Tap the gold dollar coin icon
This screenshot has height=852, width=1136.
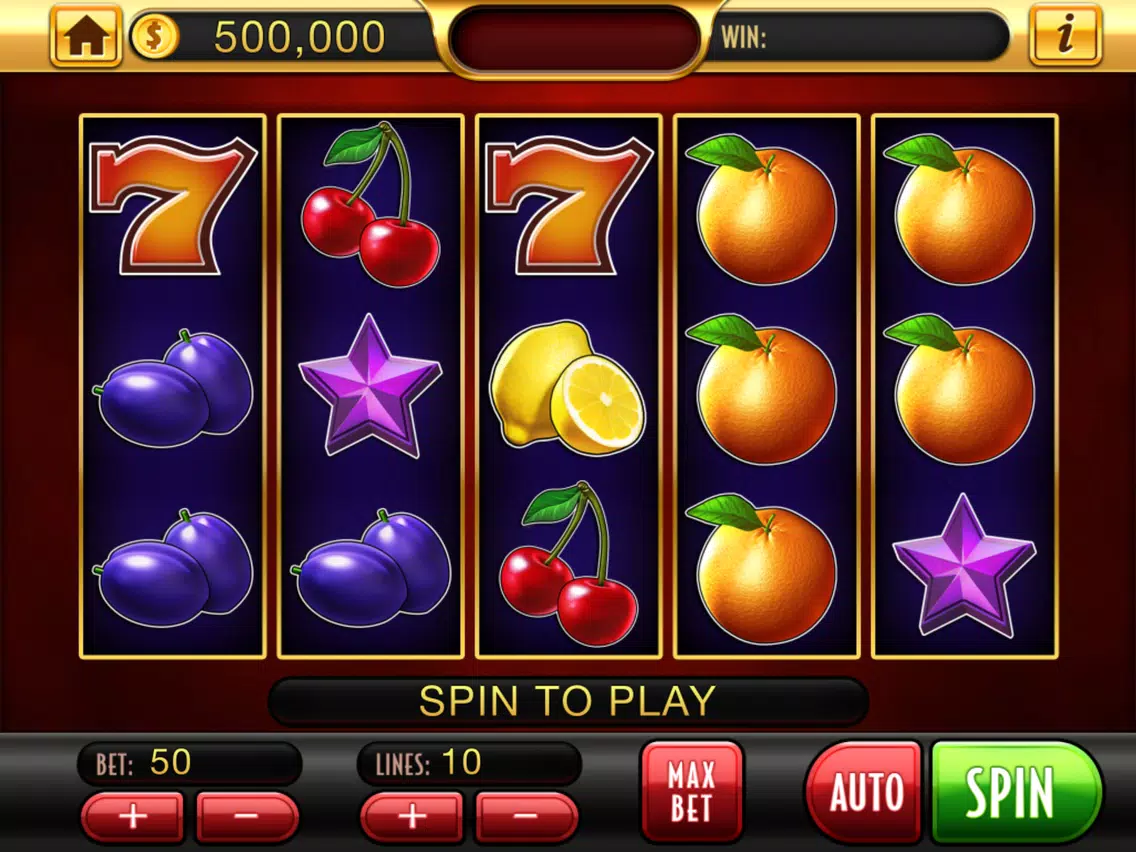[154, 36]
